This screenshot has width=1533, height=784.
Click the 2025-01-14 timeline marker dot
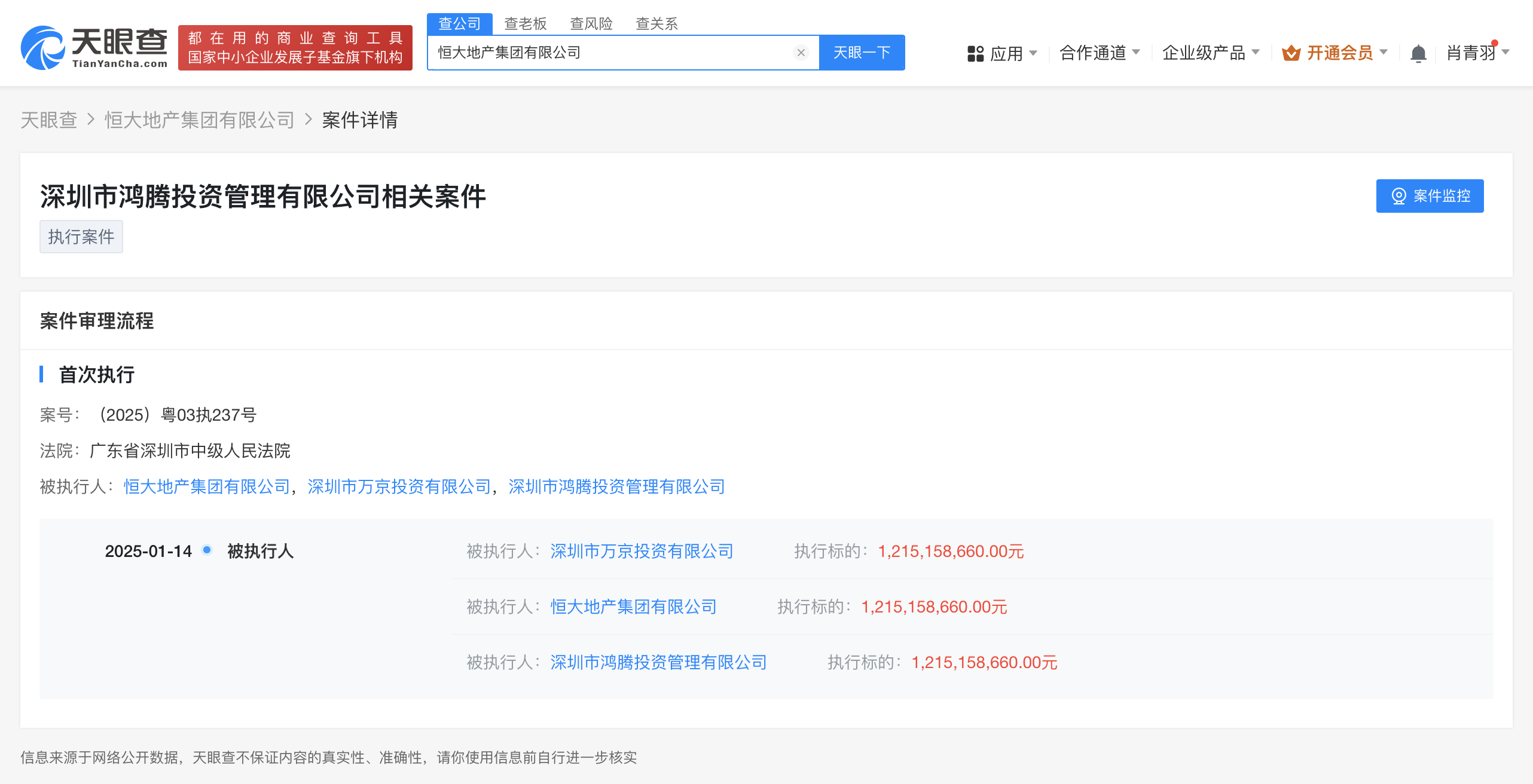click(x=207, y=550)
